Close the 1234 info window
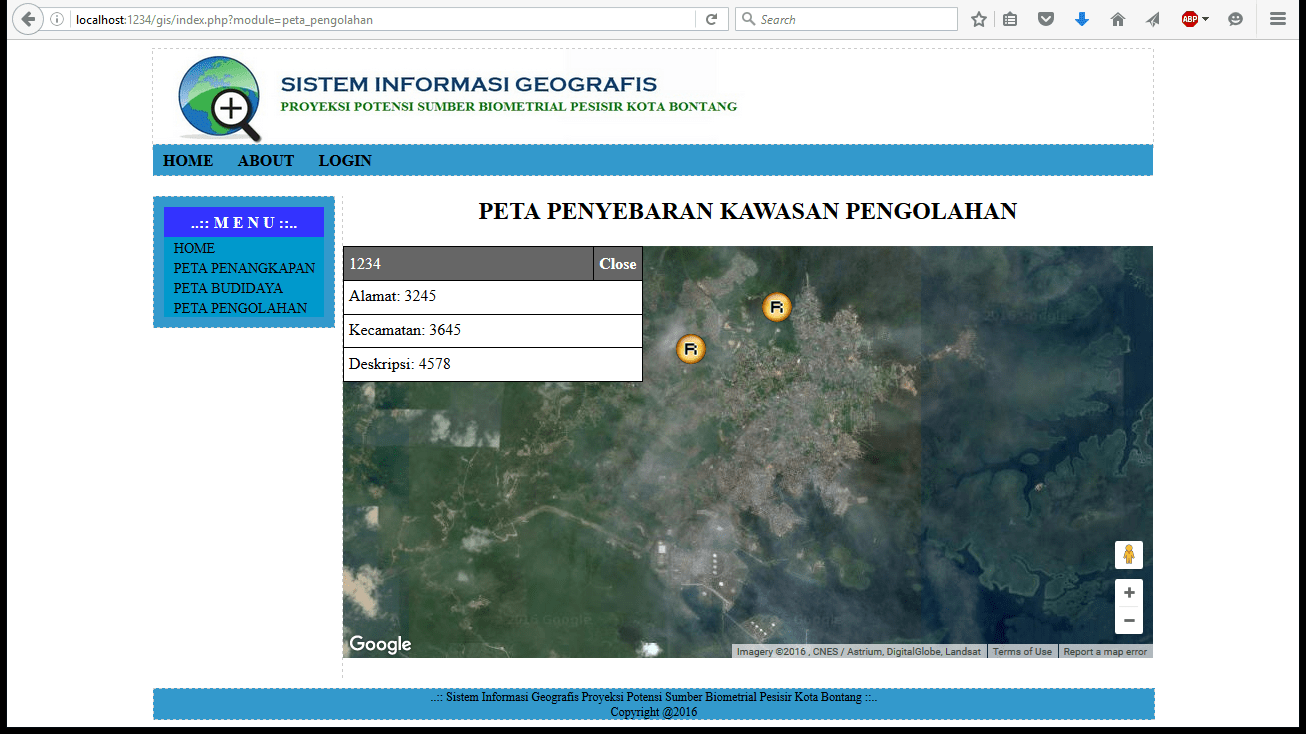The width and height of the screenshot is (1306, 735). point(617,264)
